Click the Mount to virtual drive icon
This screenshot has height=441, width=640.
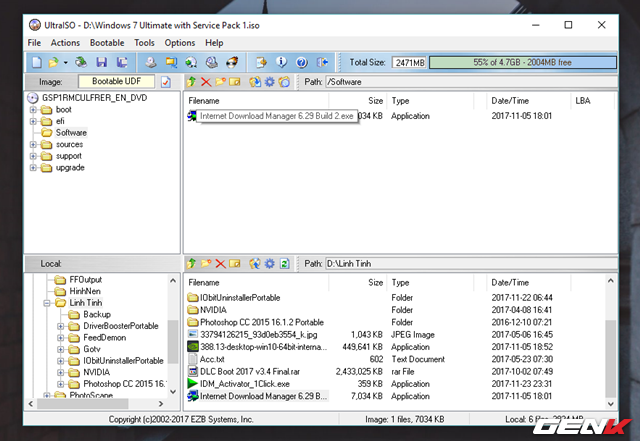[211, 62]
